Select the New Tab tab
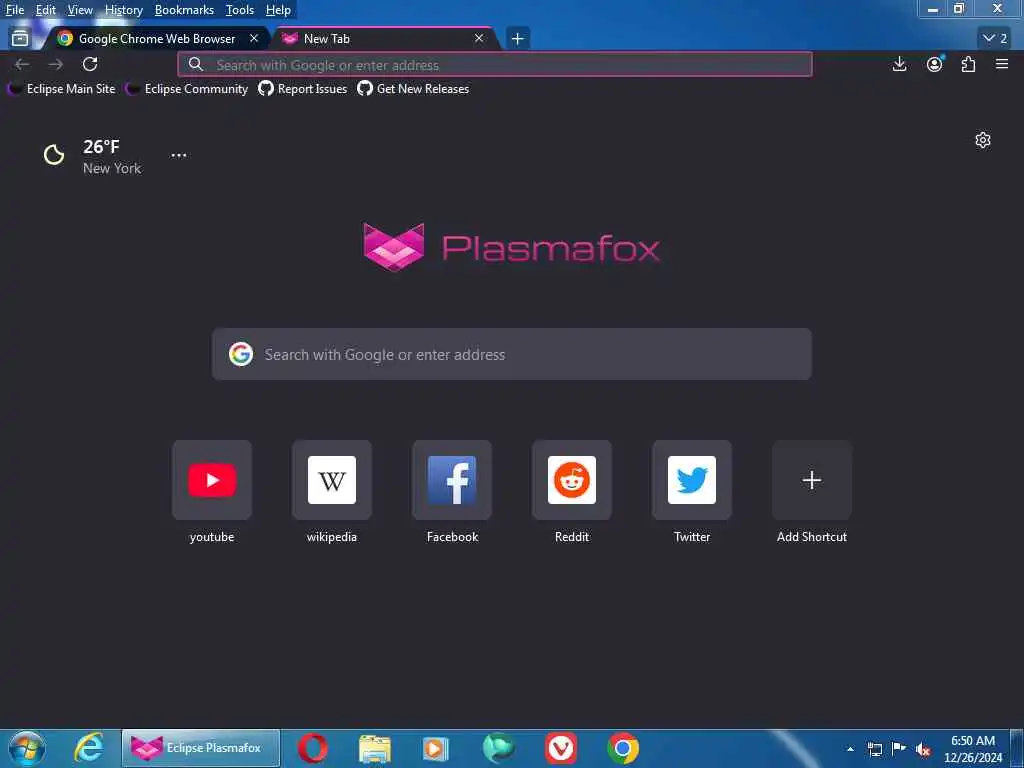The width and height of the screenshot is (1024, 768). (x=385, y=39)
